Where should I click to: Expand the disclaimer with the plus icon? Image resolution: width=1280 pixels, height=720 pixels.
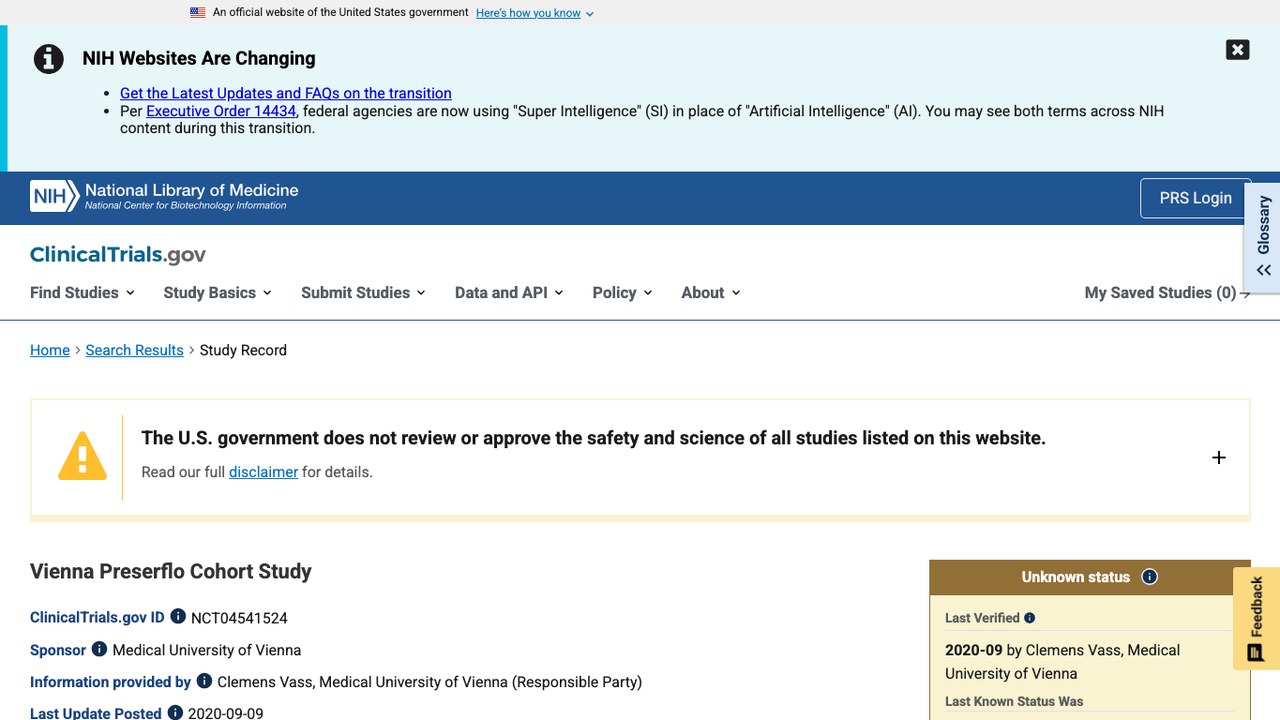click(1218, 457)
